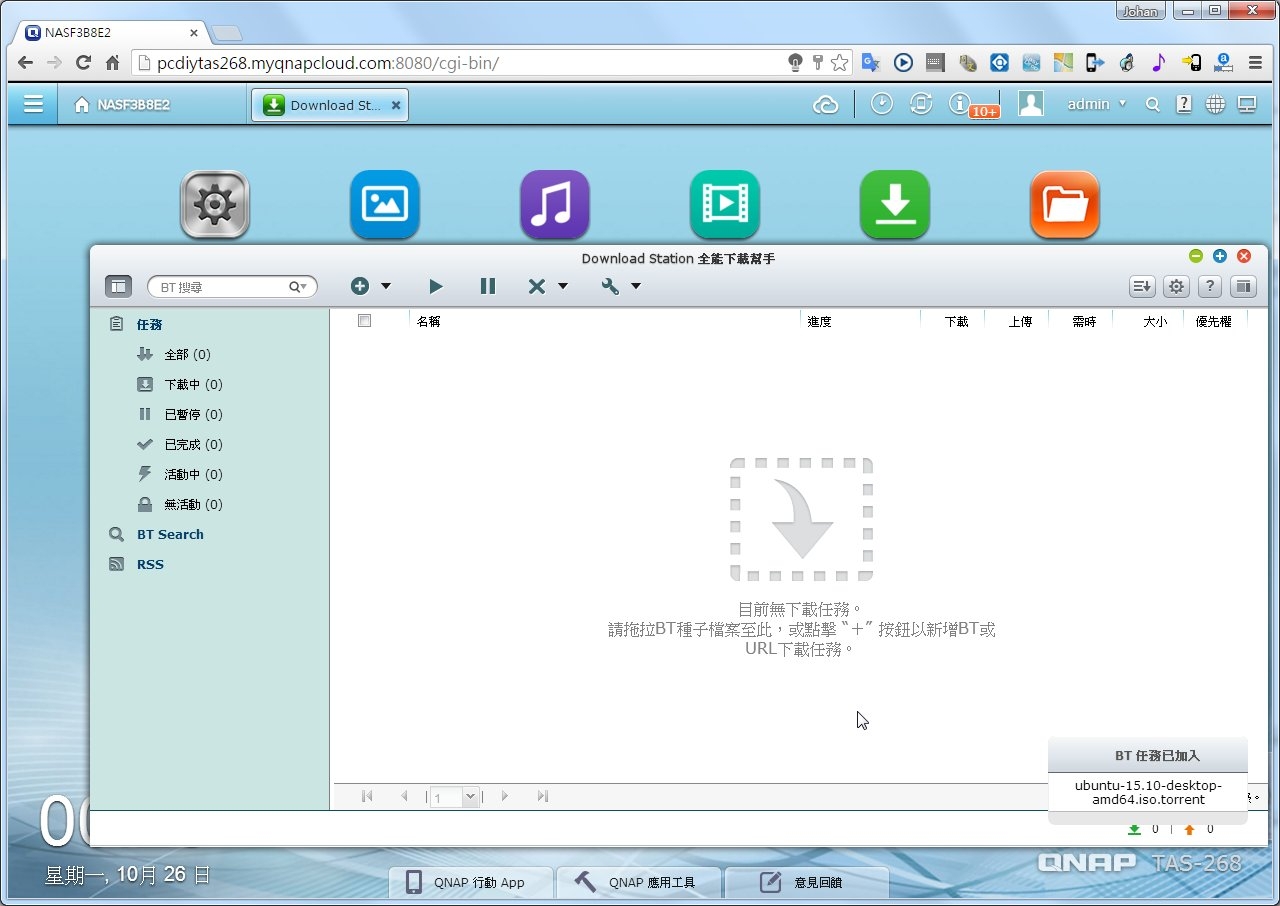1280x906 pixels.
Task: Launch the Photo Station desktop icon
Action: click(x=385, y=205)
